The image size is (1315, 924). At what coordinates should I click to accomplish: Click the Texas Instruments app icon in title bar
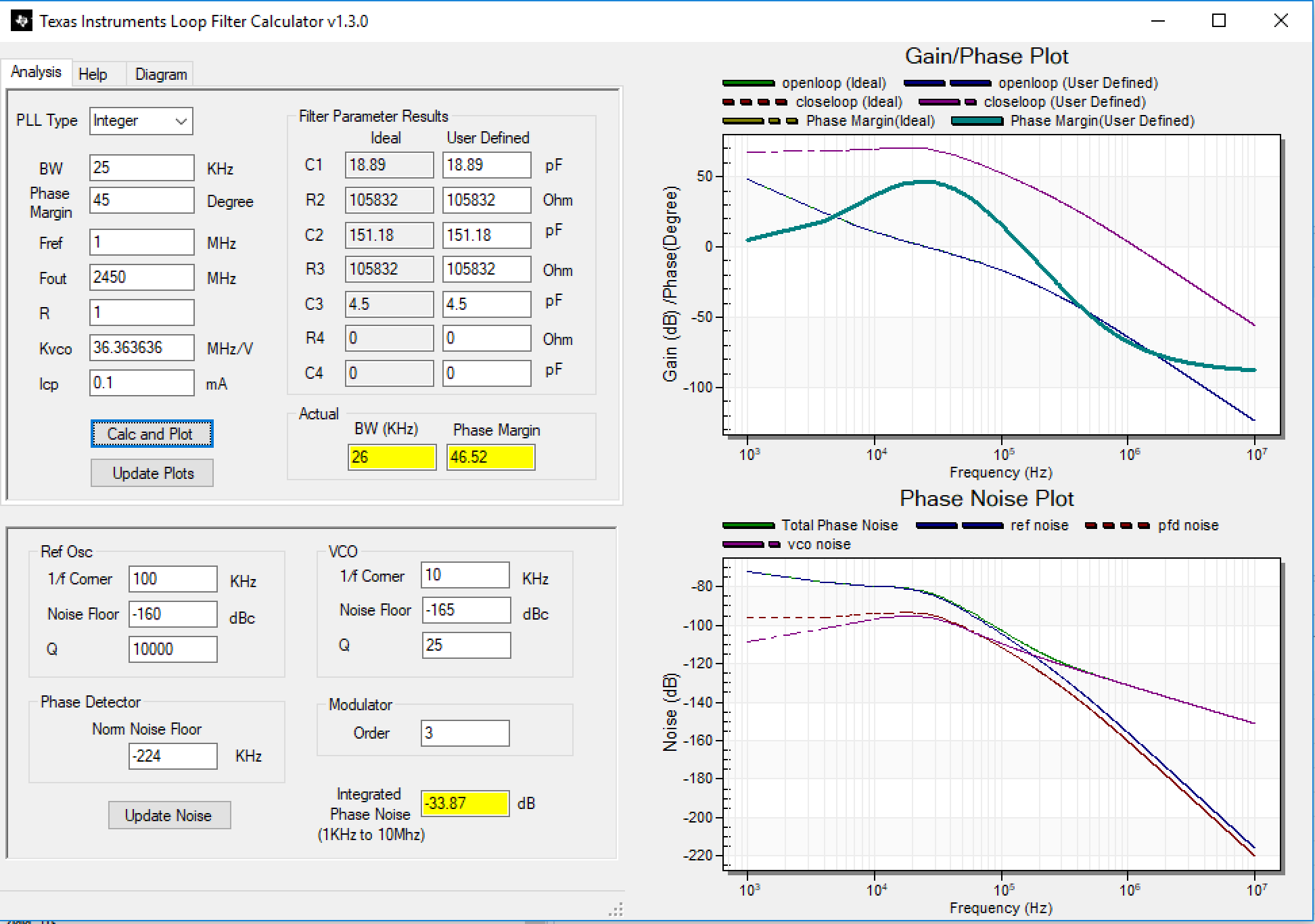tap(22, 21)
